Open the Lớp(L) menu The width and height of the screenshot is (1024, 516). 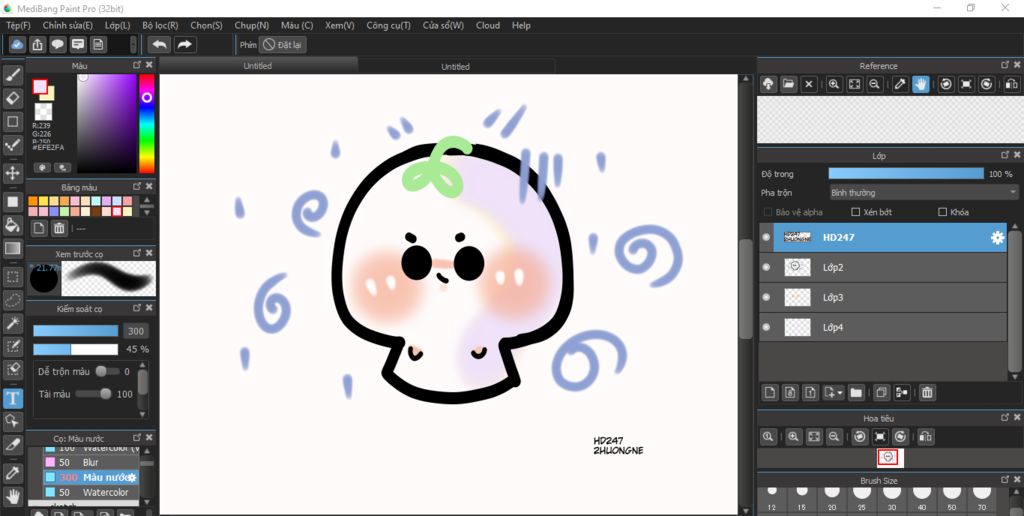pyautogui.click(x=118, y=25)
